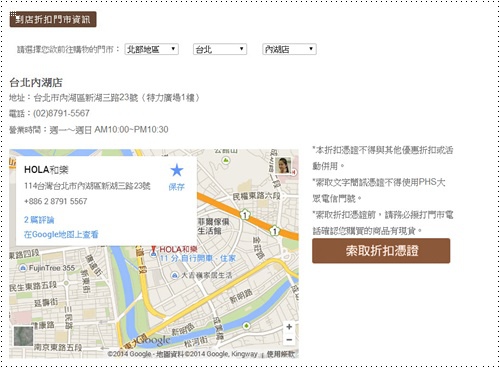The image size is (500, 368).
Task: Open the 2 篇評論 reviews link
Action: 39,220
